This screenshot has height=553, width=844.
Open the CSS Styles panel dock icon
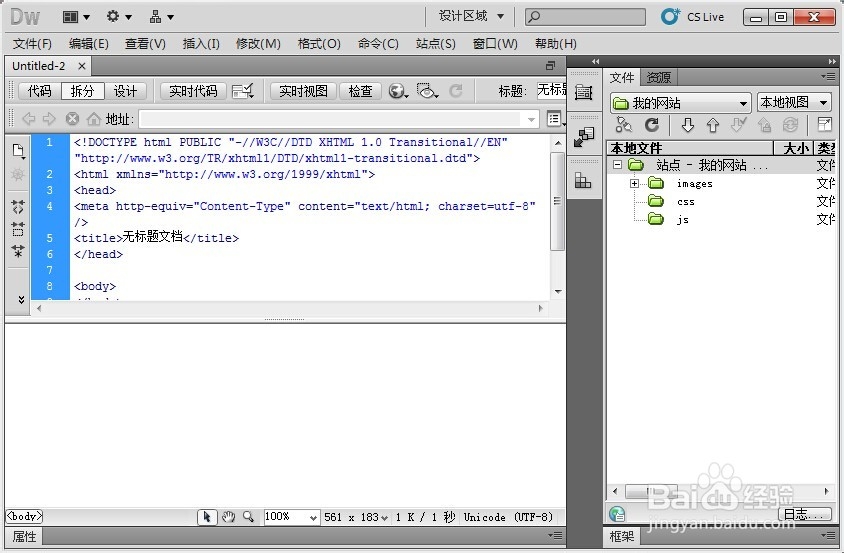(x=583, y=137)
